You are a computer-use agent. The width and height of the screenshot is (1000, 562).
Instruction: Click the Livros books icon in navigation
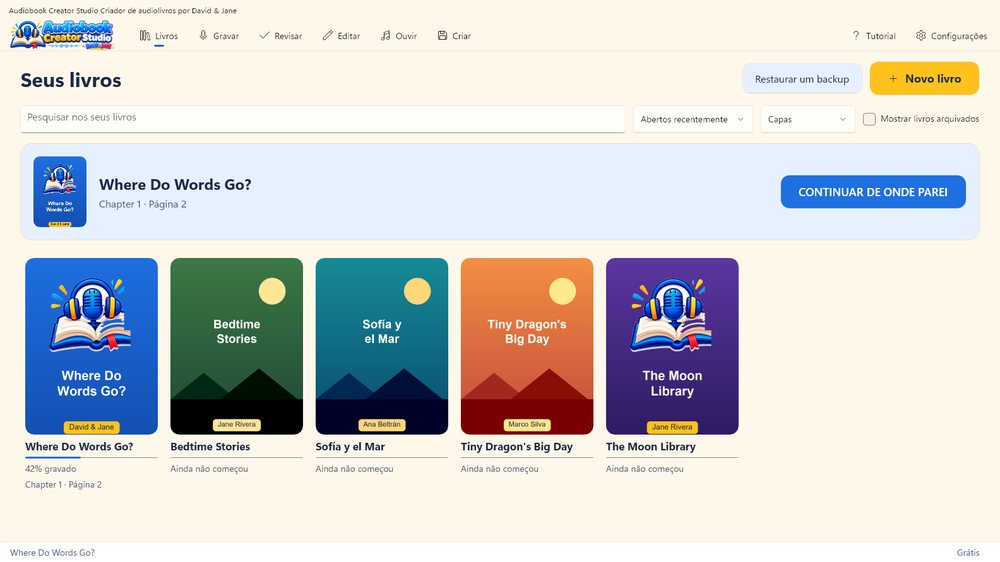[x=145, y=36]
